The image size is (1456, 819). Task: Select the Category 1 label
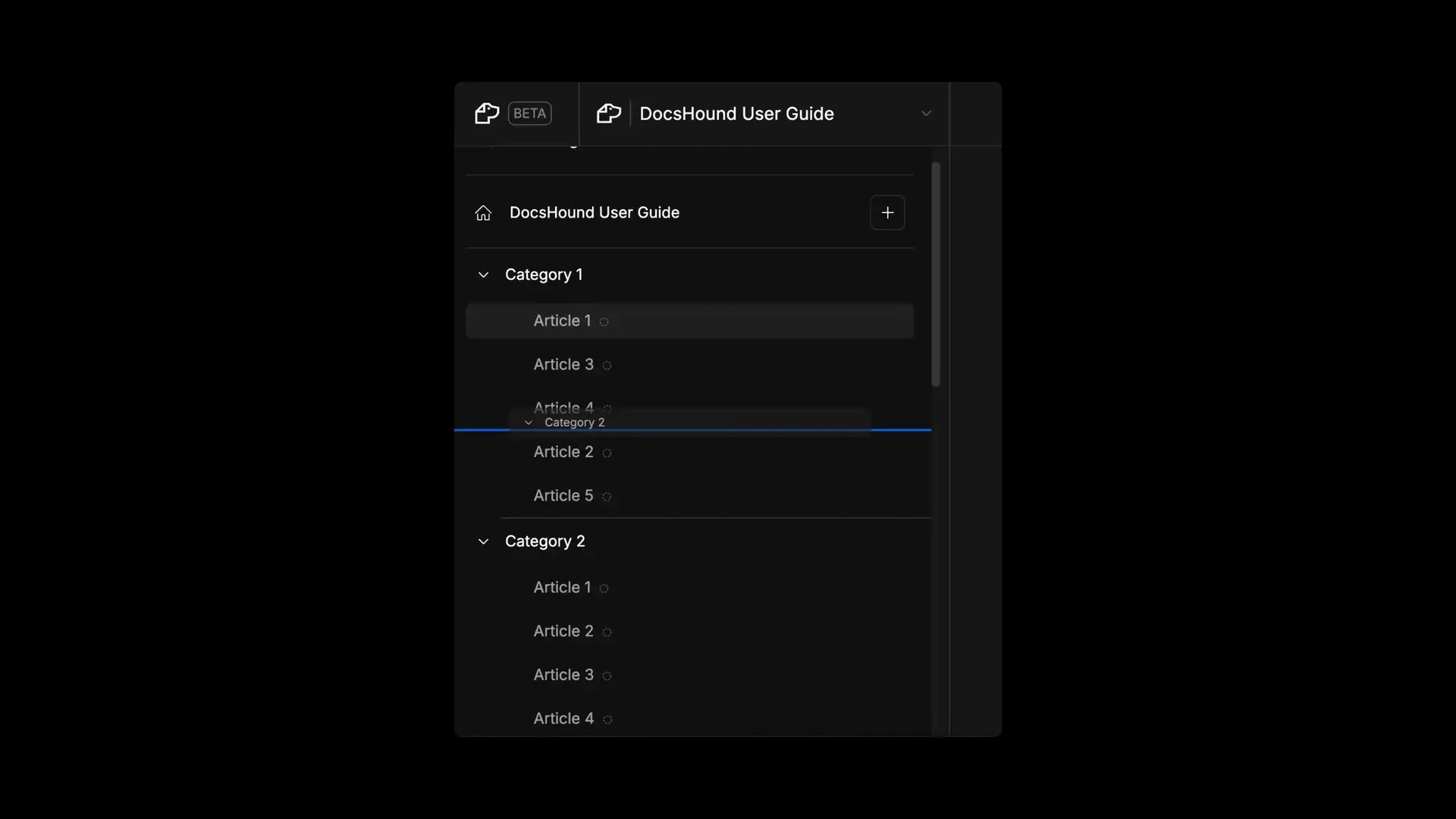click(x=544, y=275)
